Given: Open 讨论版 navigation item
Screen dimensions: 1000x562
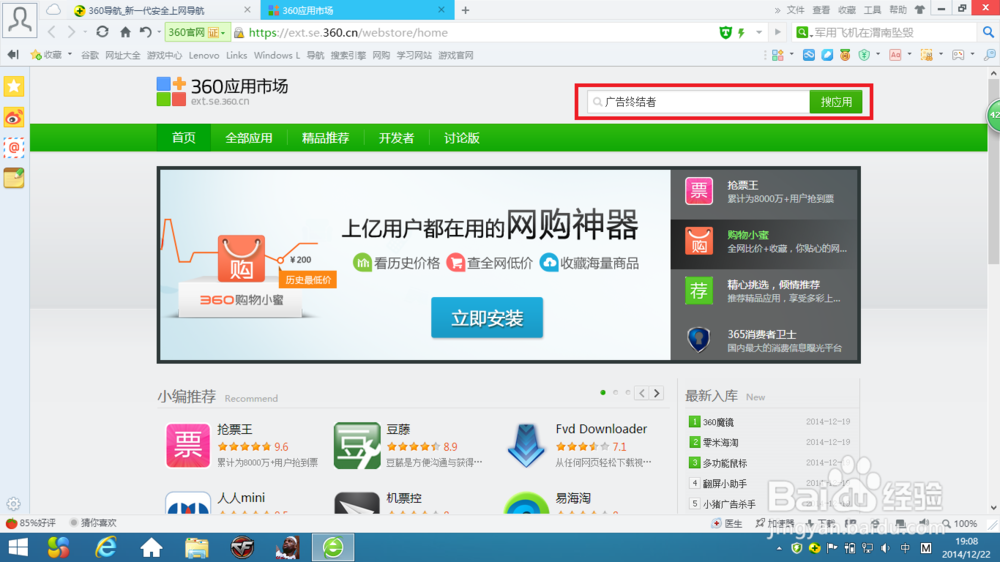Looking at the screenshot, I should (462, 138).
